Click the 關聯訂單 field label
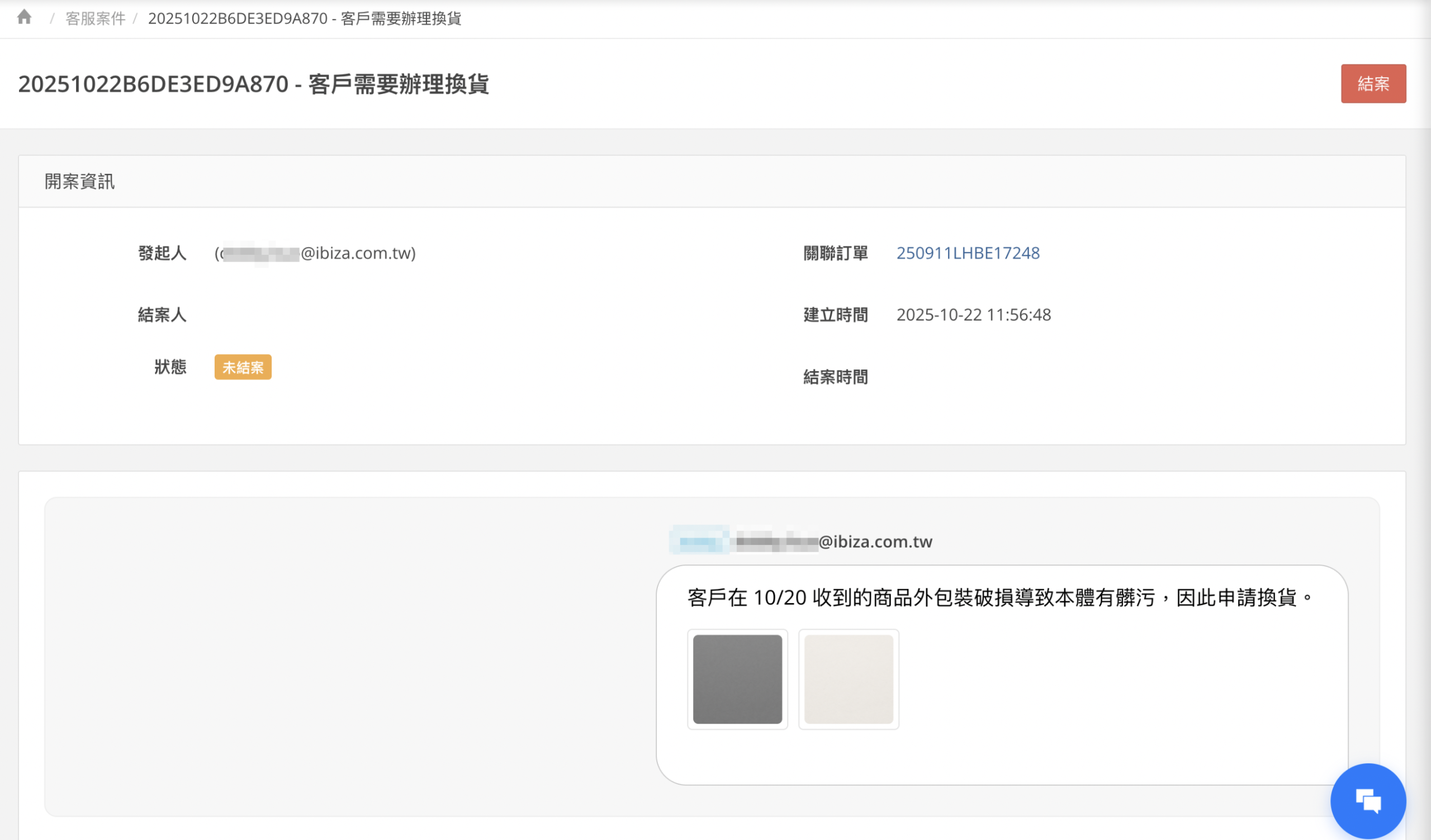 tap(835, 253)
